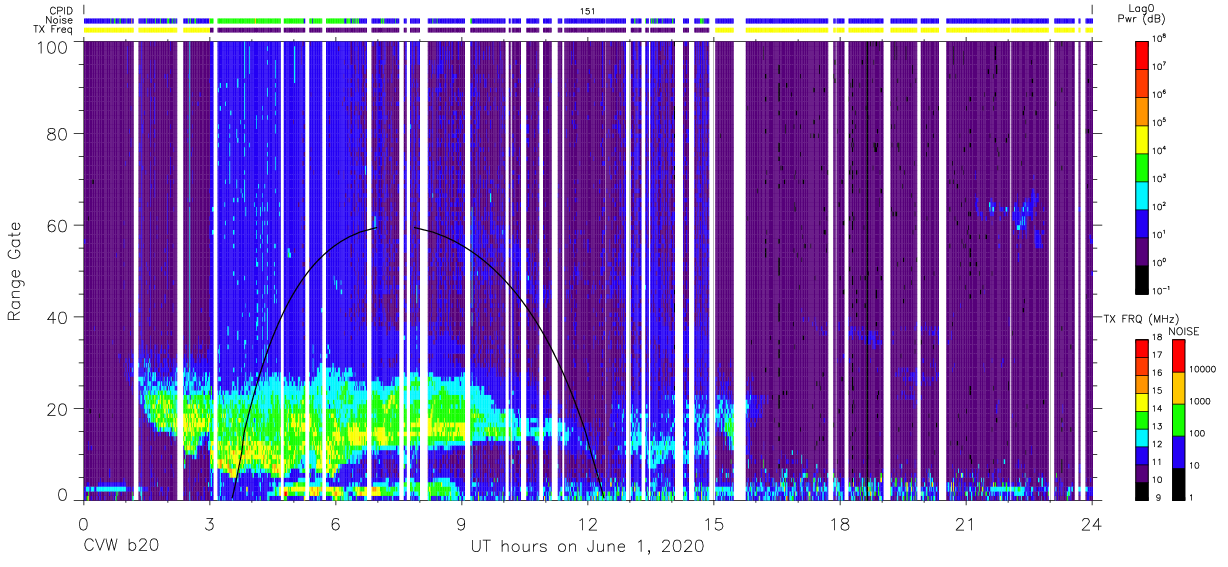Pick the black segment of Lag0 Pwr color bar
The width and height of the screenshot is (1228, 567).
tap(1142, 278)
